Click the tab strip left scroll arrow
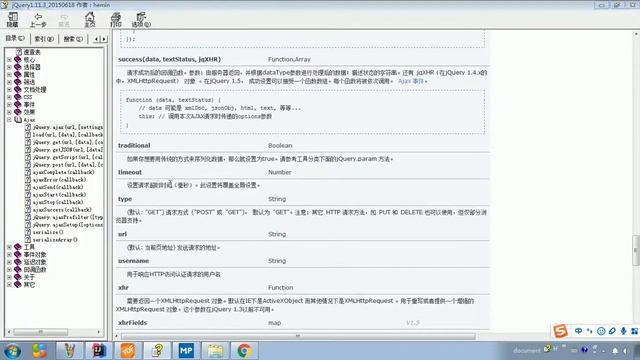 pyautogui.click(x=97, y=39)
